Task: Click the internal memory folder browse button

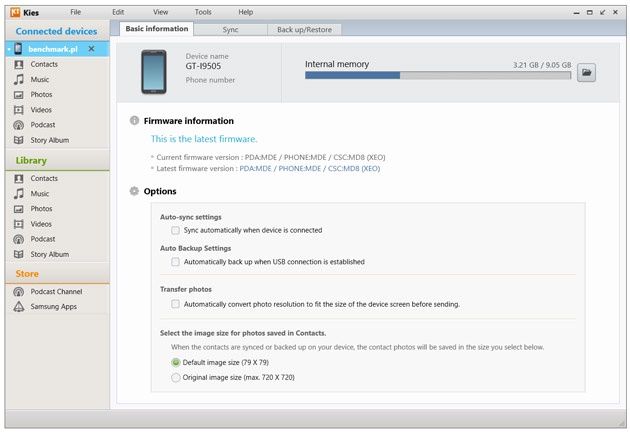Action: coord(586,73)
